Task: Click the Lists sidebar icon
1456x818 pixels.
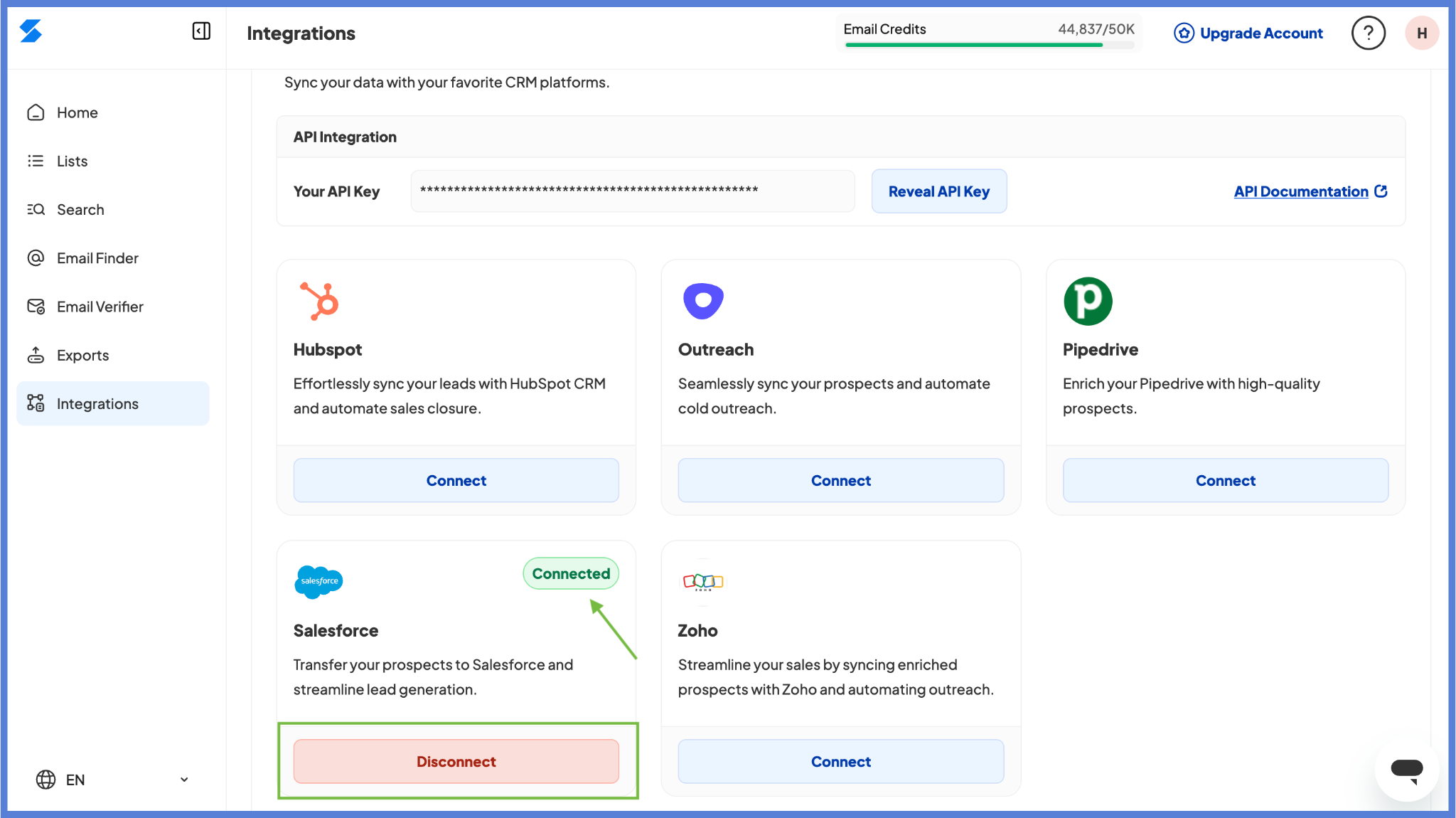Action: 36,161
